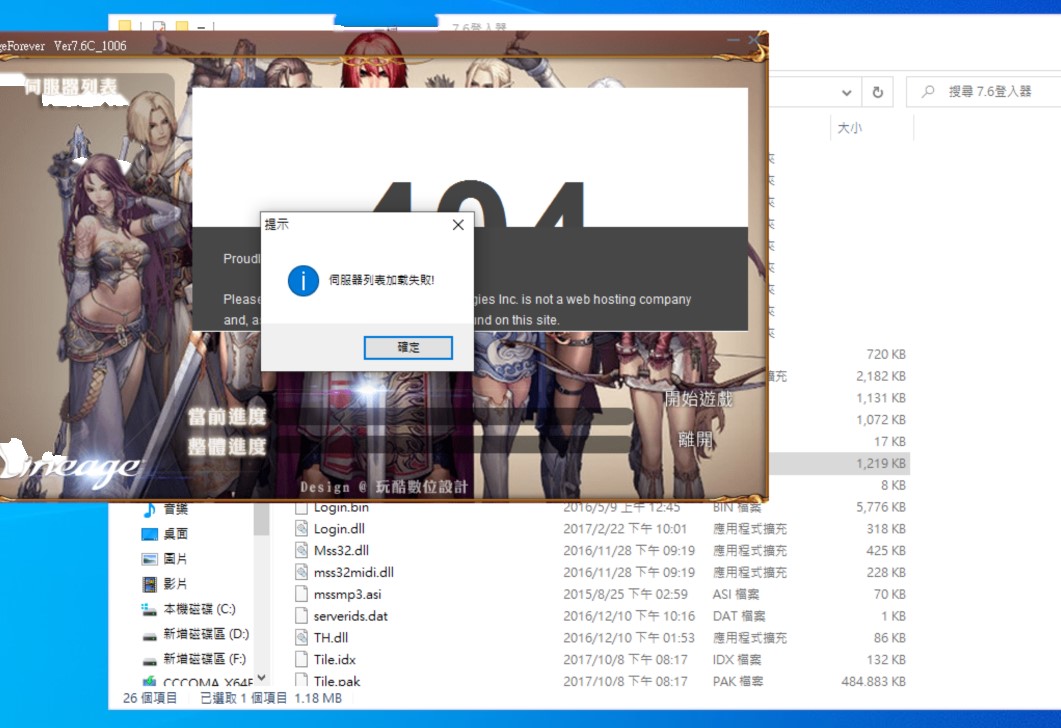
Task: Click the C: drive icon
Action: 149,610
